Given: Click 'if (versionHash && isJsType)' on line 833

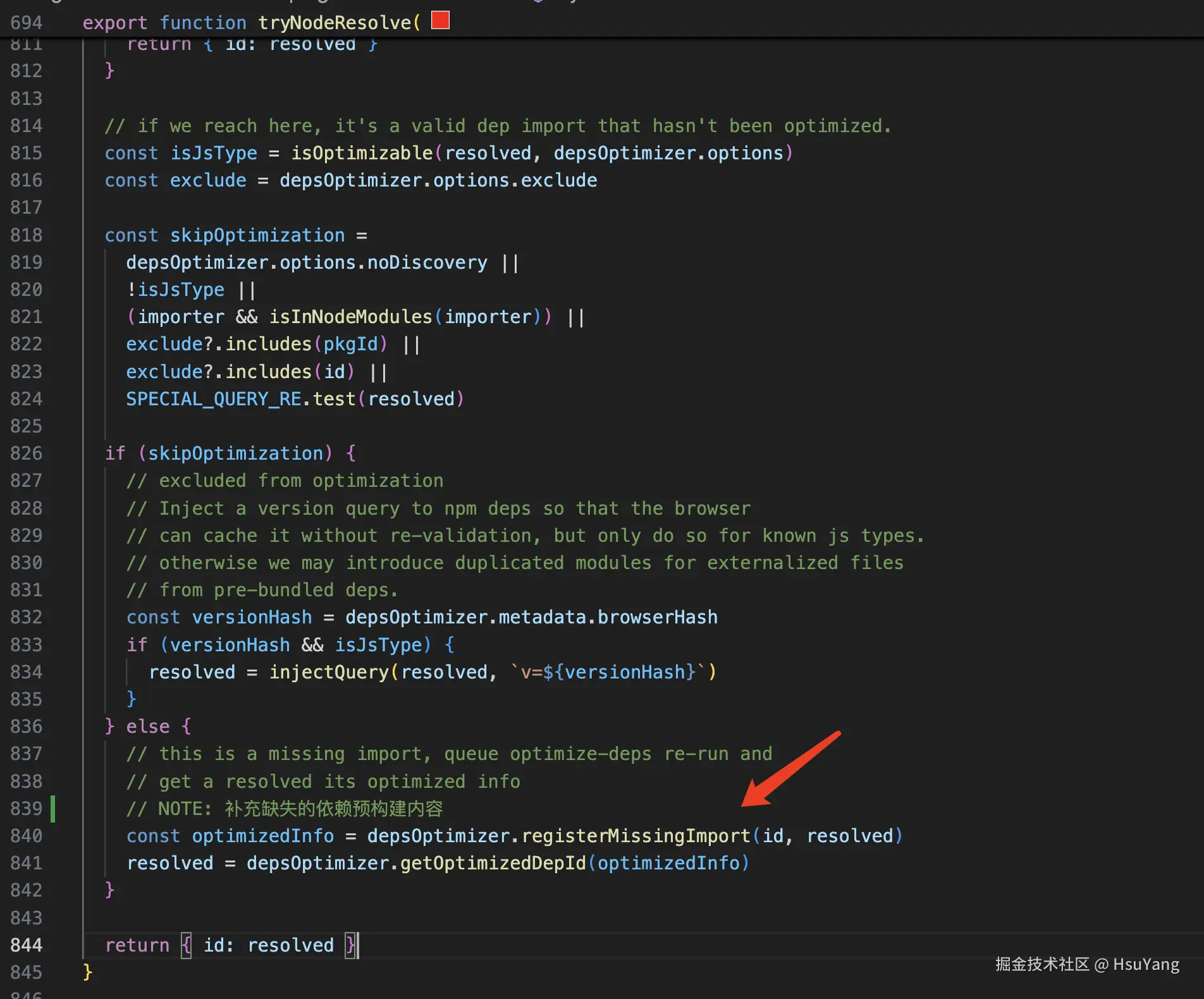Looking at the screenshot, I should pyautogui.click(x=279, y=645).
